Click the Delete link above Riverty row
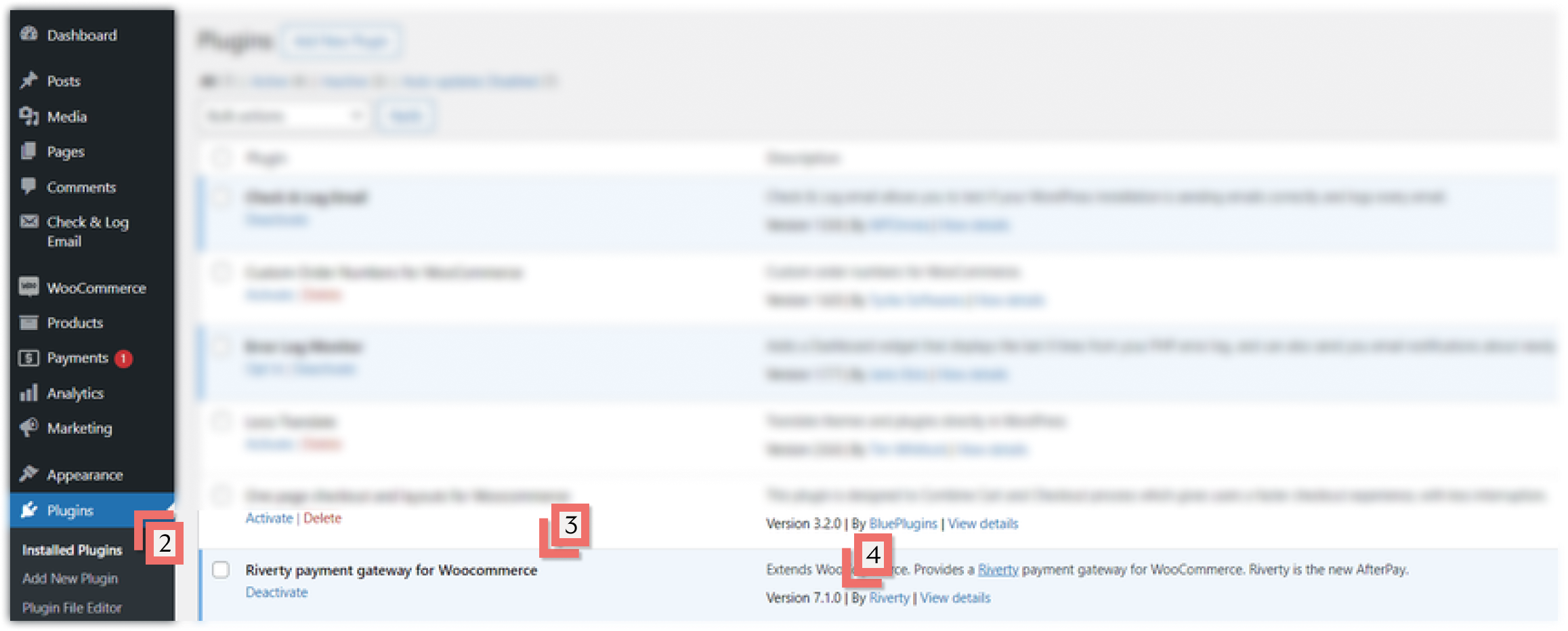 tap(322, 518)
